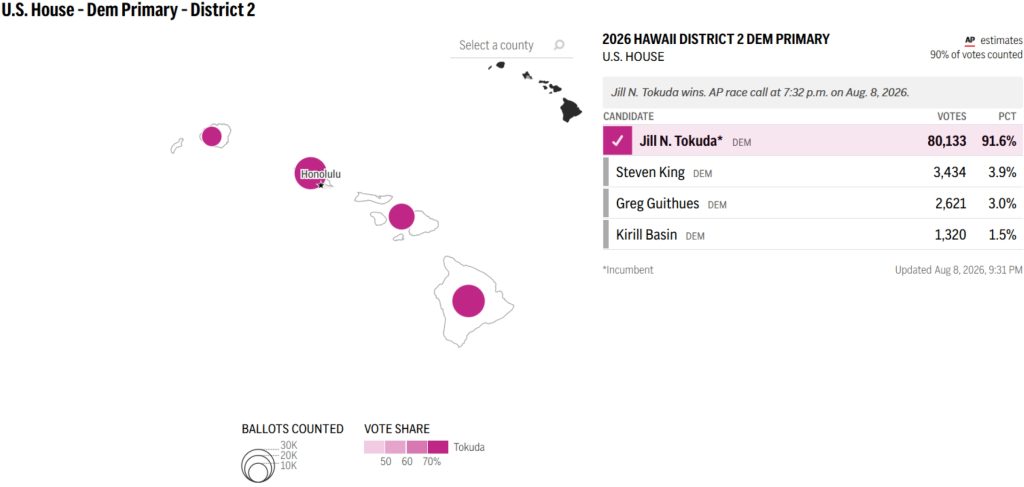Click the darkest 70% Tokuda vote share swatch

[x=438, y=447]
